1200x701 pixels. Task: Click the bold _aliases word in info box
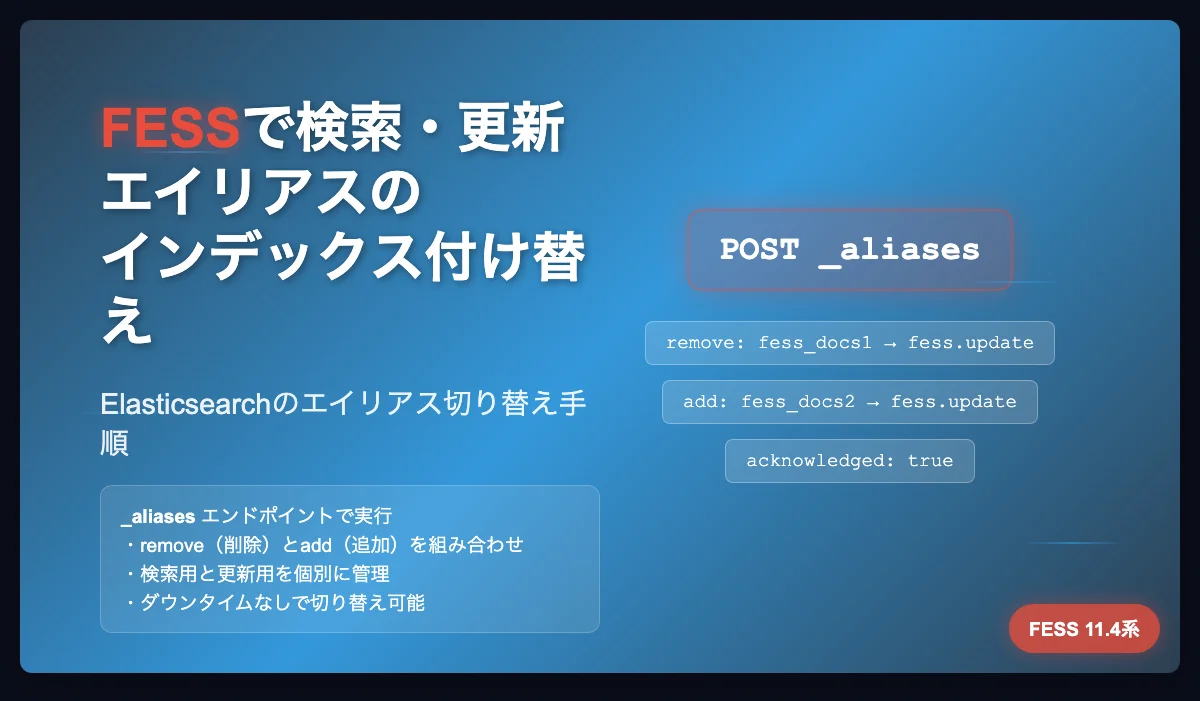point(157,516)
